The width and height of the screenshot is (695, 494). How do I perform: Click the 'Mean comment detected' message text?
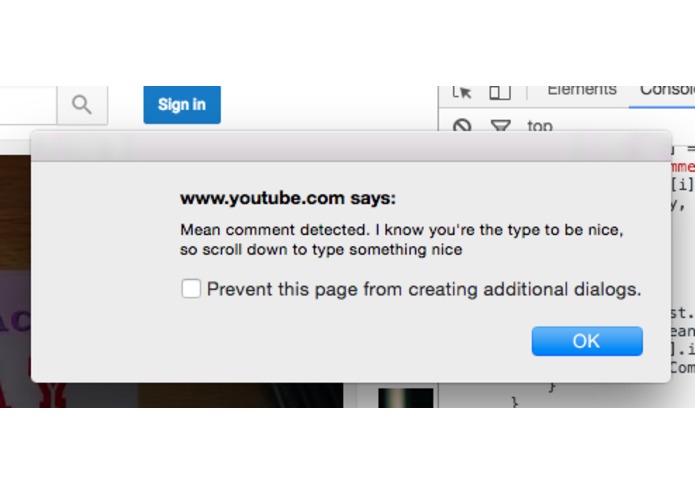point(402,239)
